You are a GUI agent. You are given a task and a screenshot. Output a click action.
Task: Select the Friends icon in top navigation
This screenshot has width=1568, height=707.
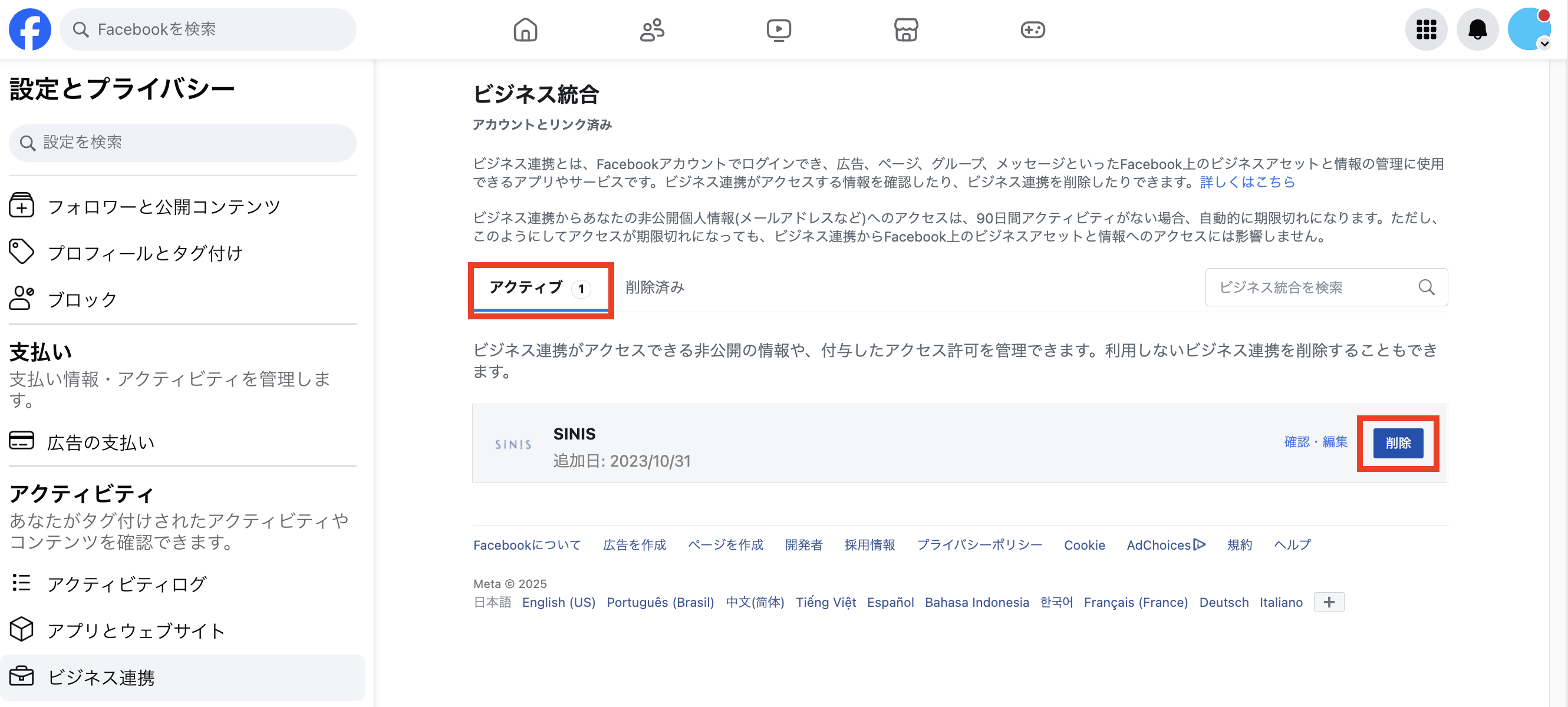pyautogui.click(x=651, y=29)
